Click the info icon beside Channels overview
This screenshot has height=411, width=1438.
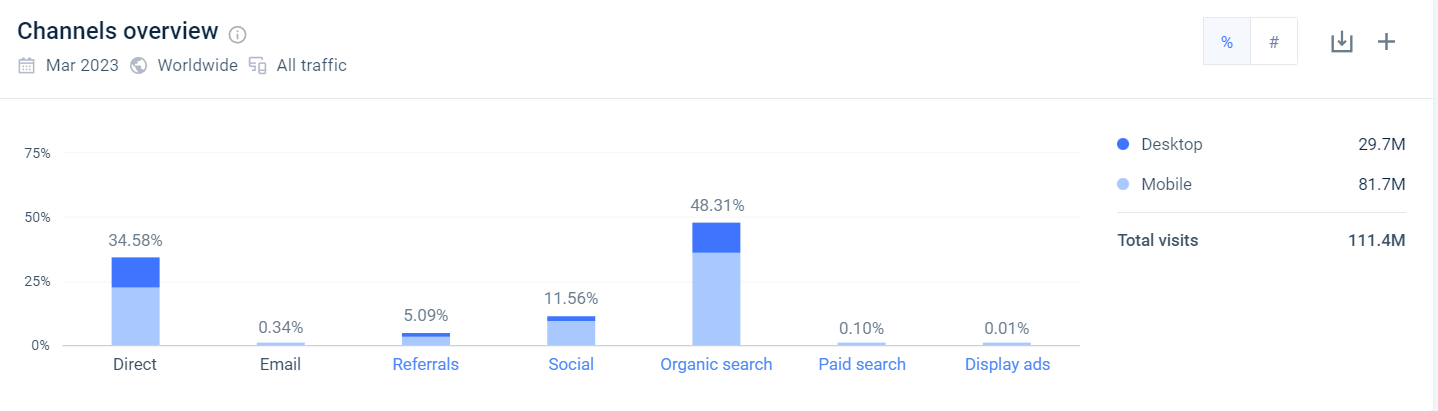[x=237, y=35]
